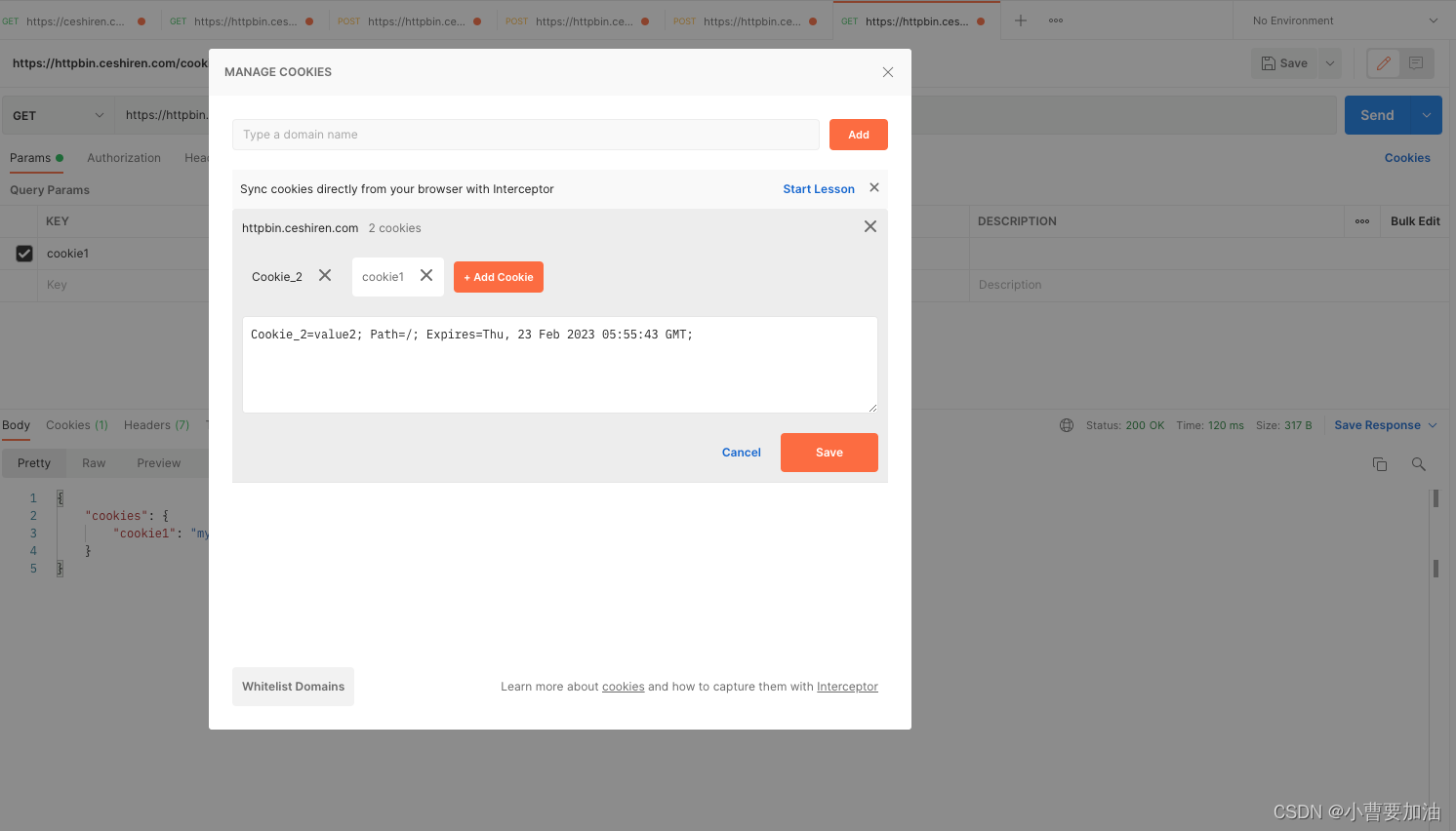Open the tab options ellipsis menu
1456x831 pixels.
(x=1056, y=20)
